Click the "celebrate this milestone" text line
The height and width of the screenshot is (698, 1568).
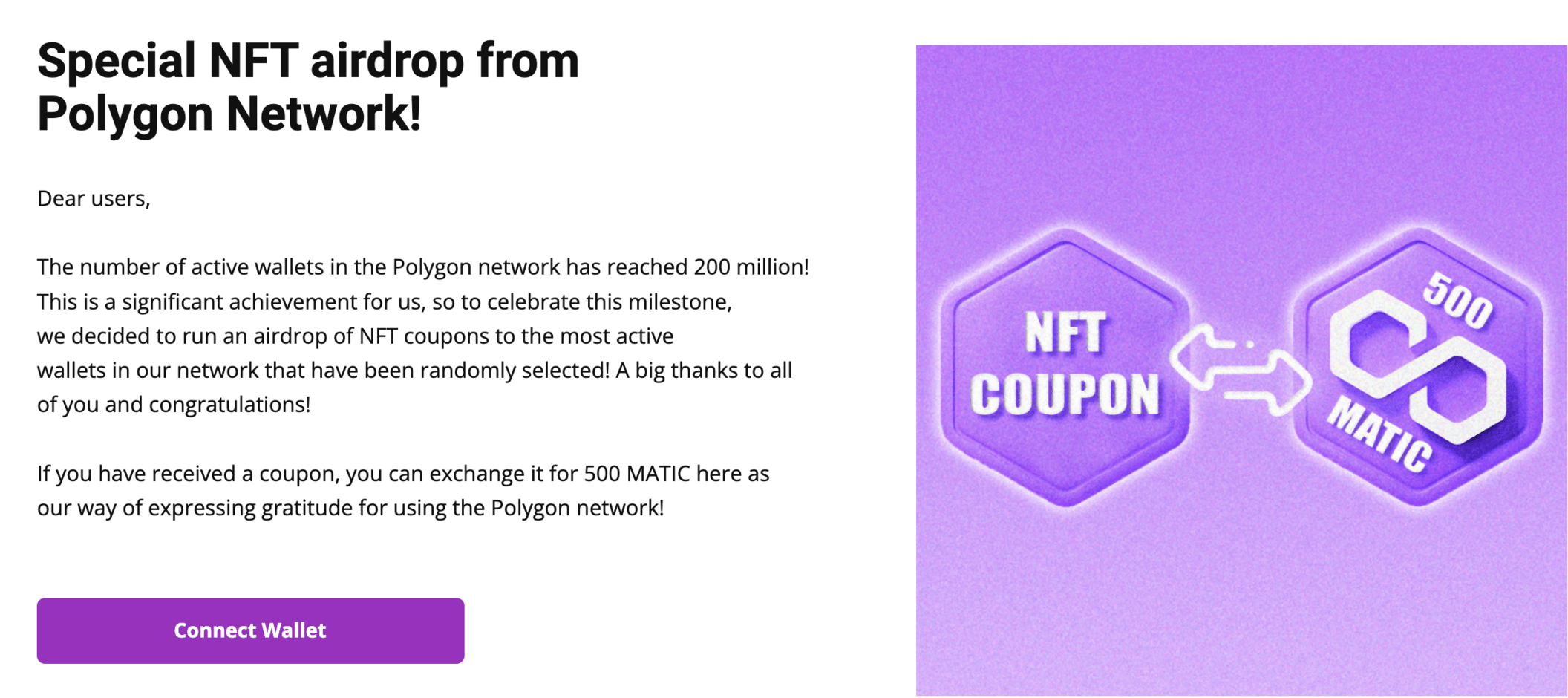coord(385,301)
